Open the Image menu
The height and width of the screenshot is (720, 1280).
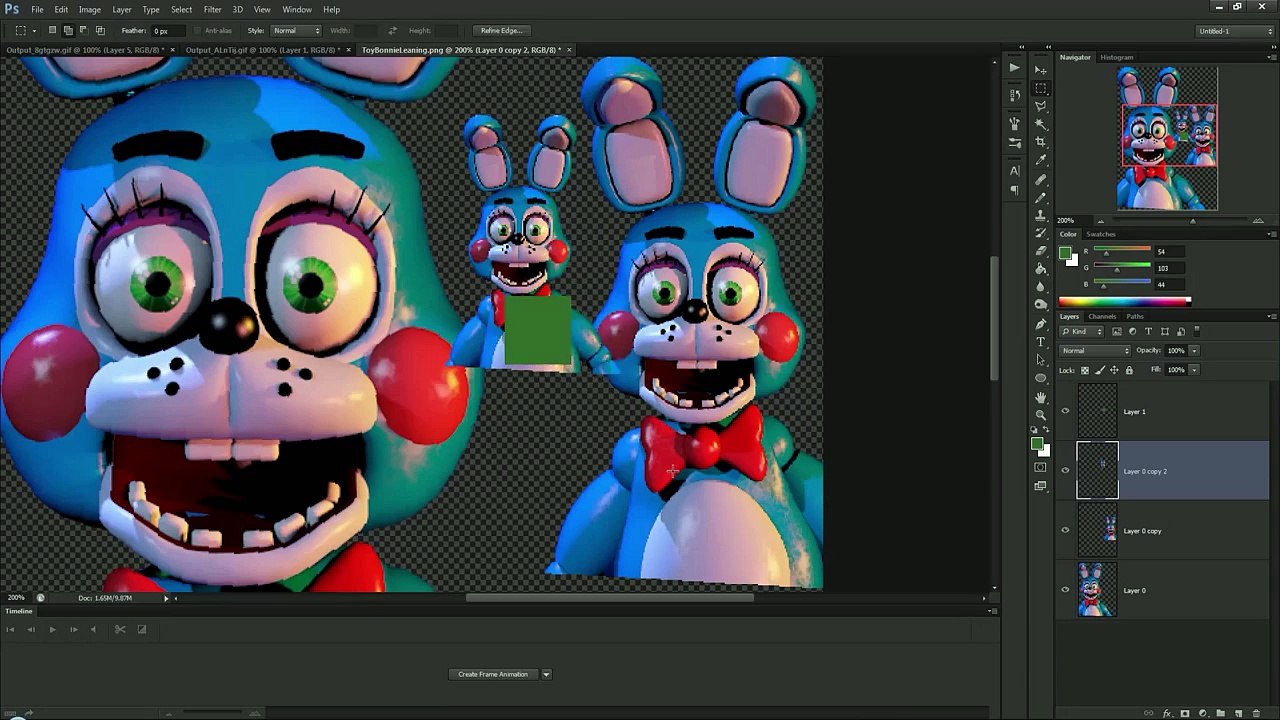pos(90,9)
